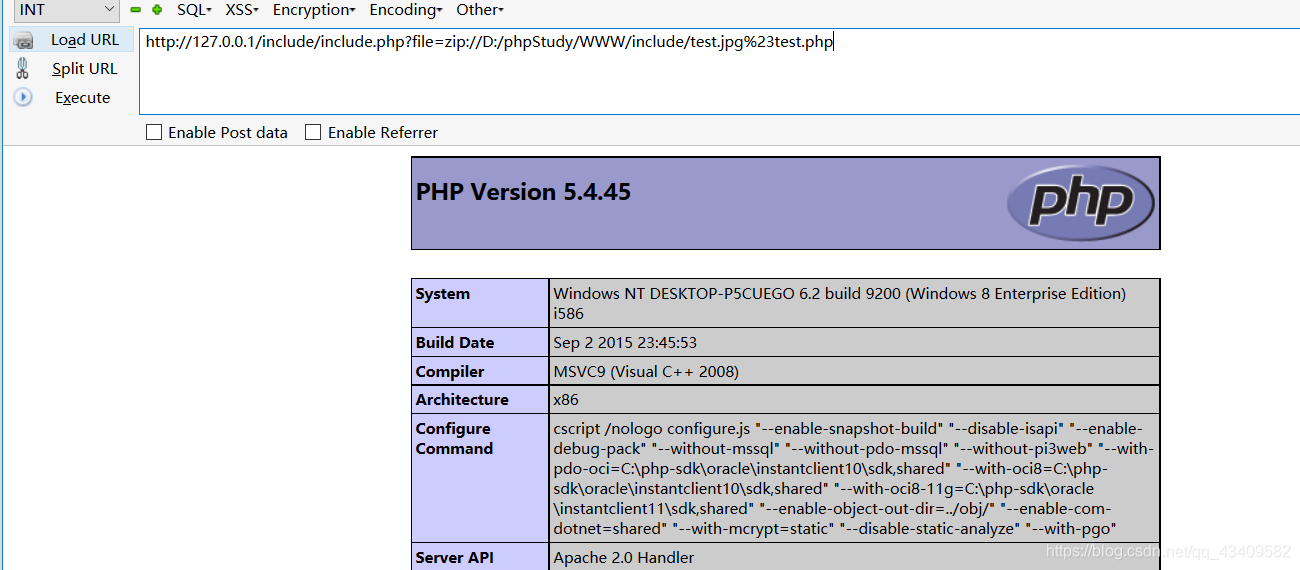
Task: Click the Split URL button label
Action: coord(85,69)
